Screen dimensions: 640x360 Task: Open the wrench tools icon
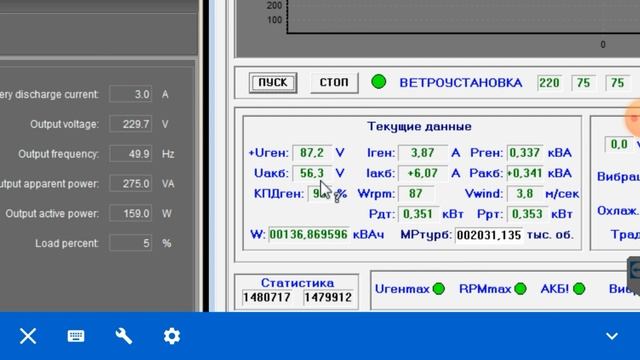click(124, 336)
